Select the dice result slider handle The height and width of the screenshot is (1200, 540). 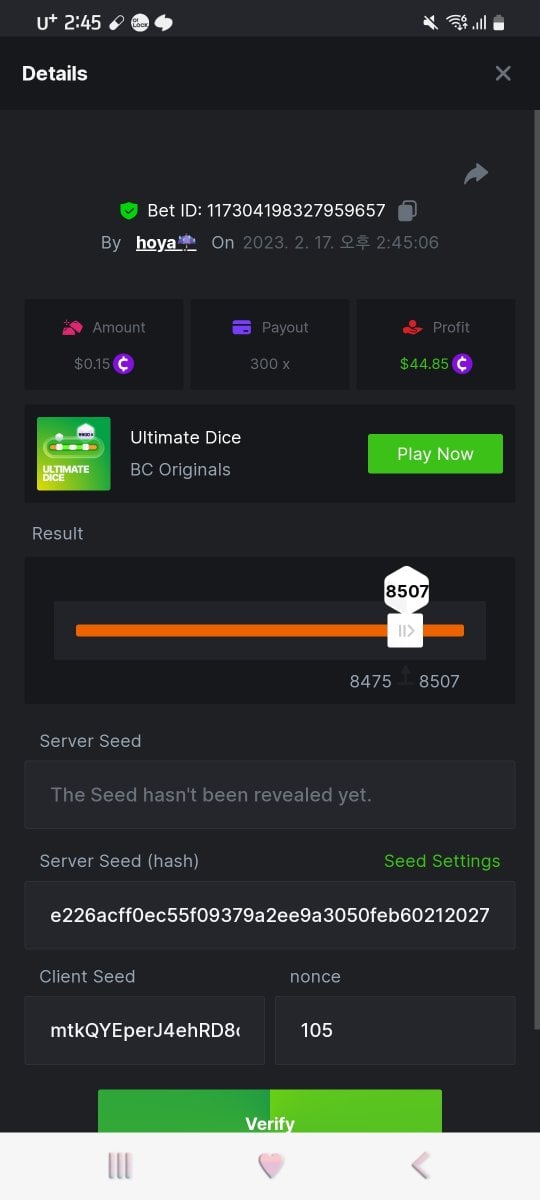(x=406, y=630)
